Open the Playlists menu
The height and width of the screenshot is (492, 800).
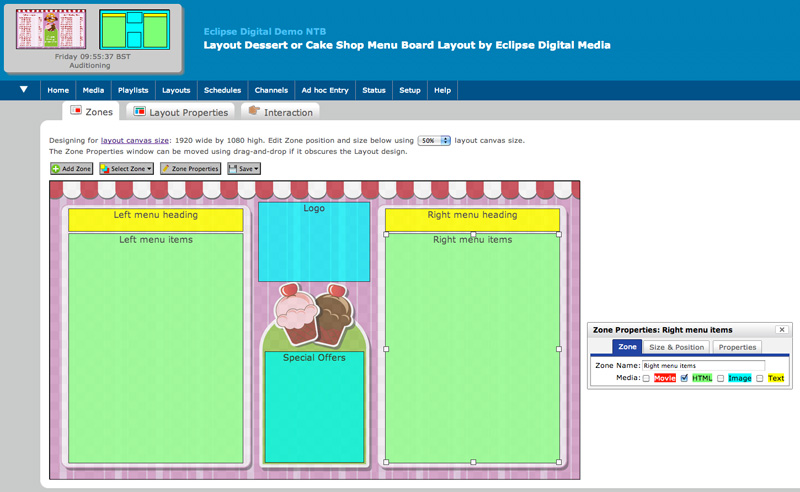point(133,90)
